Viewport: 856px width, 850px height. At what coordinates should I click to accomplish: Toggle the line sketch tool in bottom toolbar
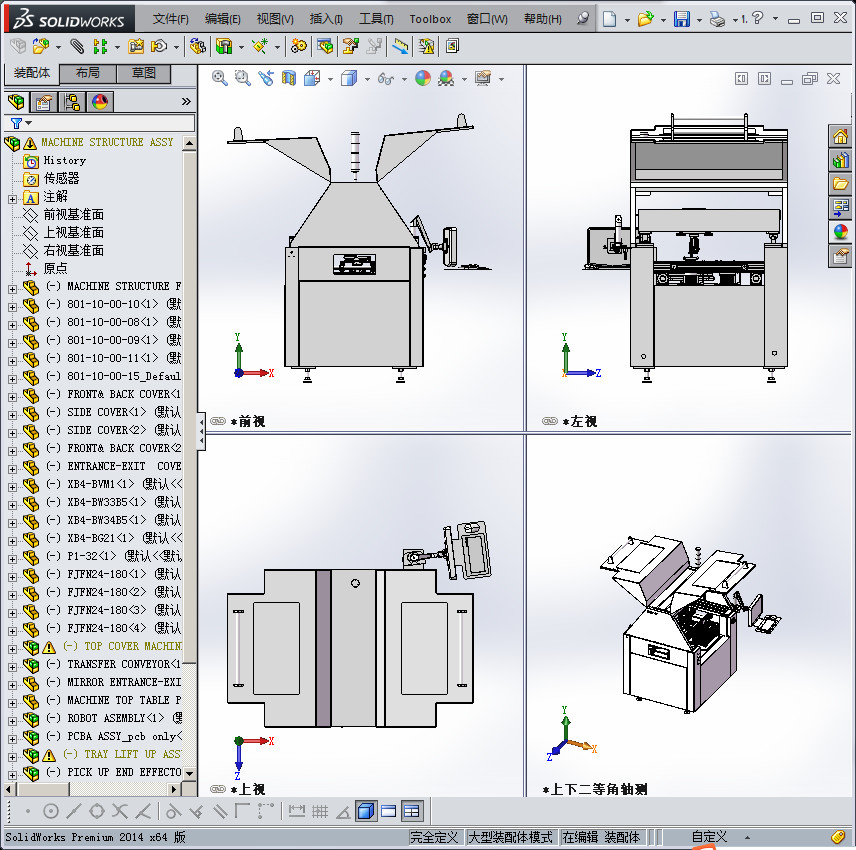point(74,812)
